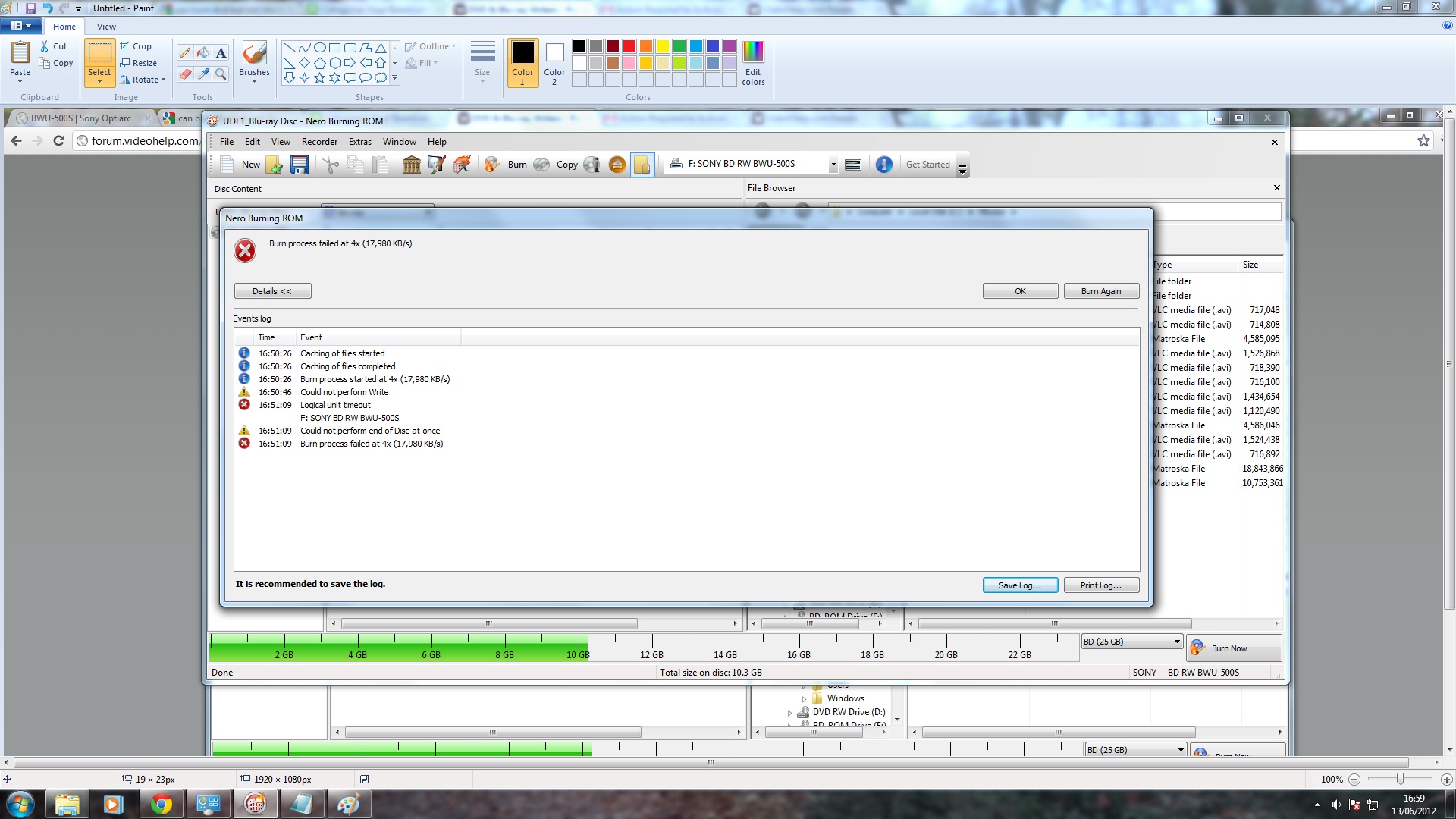Pick the red color in the palette
The height and width of the screenshot is (819, 1456).
pyautogui.click(x=629, y=46)
